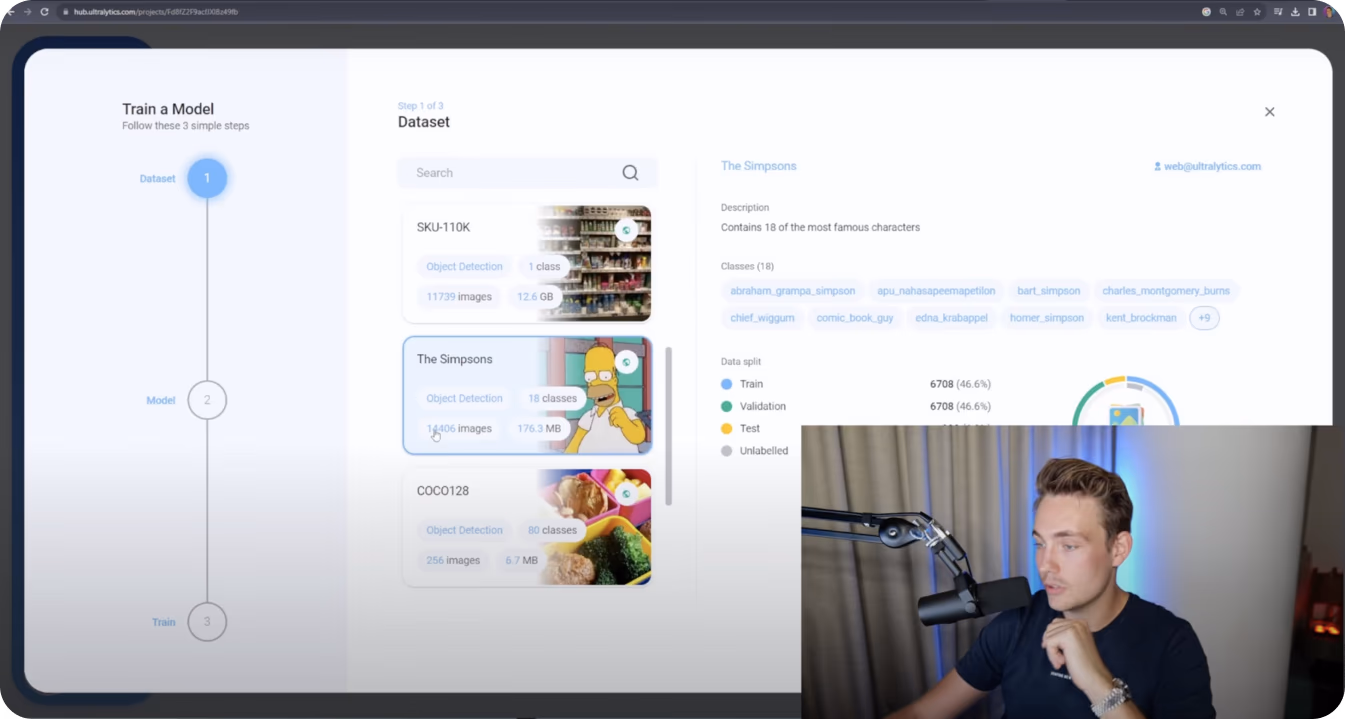Click the 12.6 GB size tag
Viewport: 1345px width, 719px height.
pyautogui.click(x=535, y=297)
